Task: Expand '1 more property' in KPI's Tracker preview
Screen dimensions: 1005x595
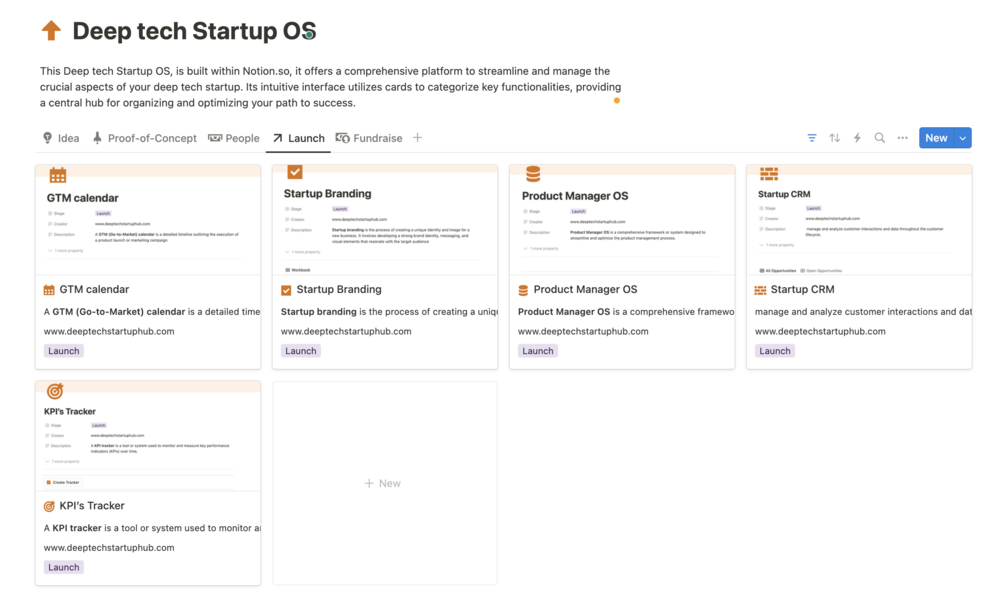Action: tap(65, 462)
